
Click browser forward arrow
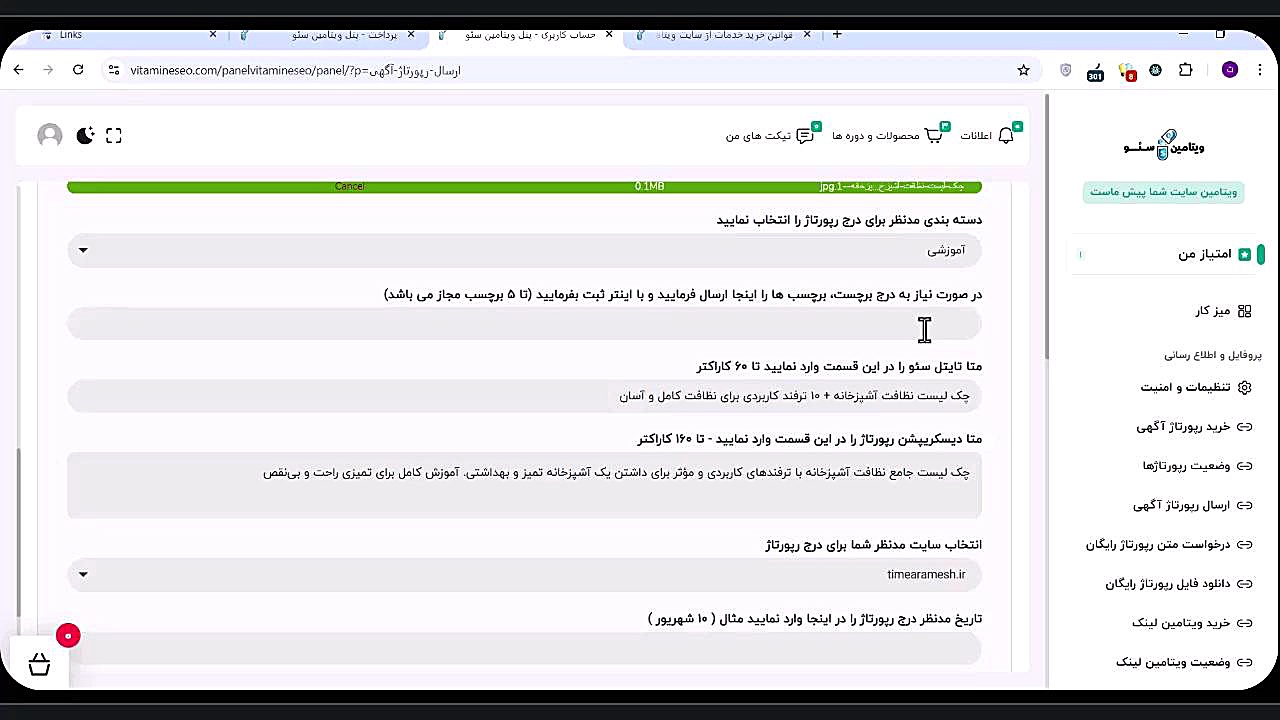[x=48, y=70]
